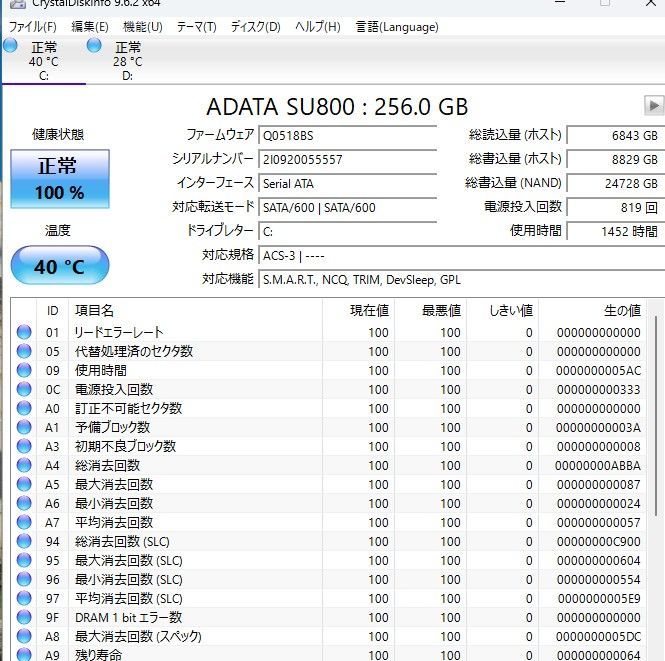The width and height of the screenshot is (665, 661).
Task: Click the 最悪値 column header
Action: tap(430, 311)
